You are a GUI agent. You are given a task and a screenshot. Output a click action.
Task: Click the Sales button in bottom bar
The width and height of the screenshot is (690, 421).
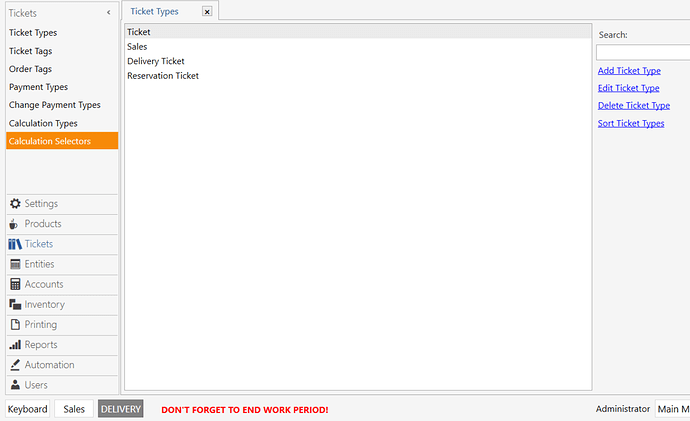coord(74,409)
